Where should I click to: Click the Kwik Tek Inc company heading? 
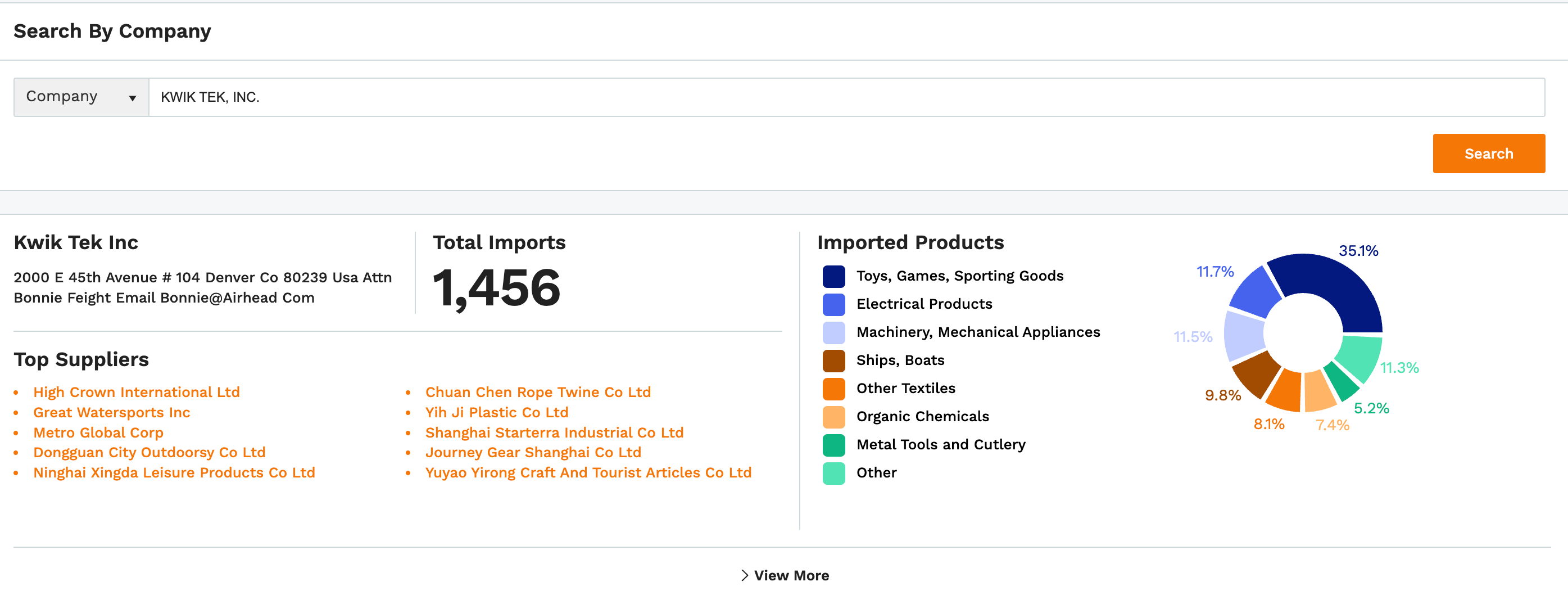[x=76, y=242]
